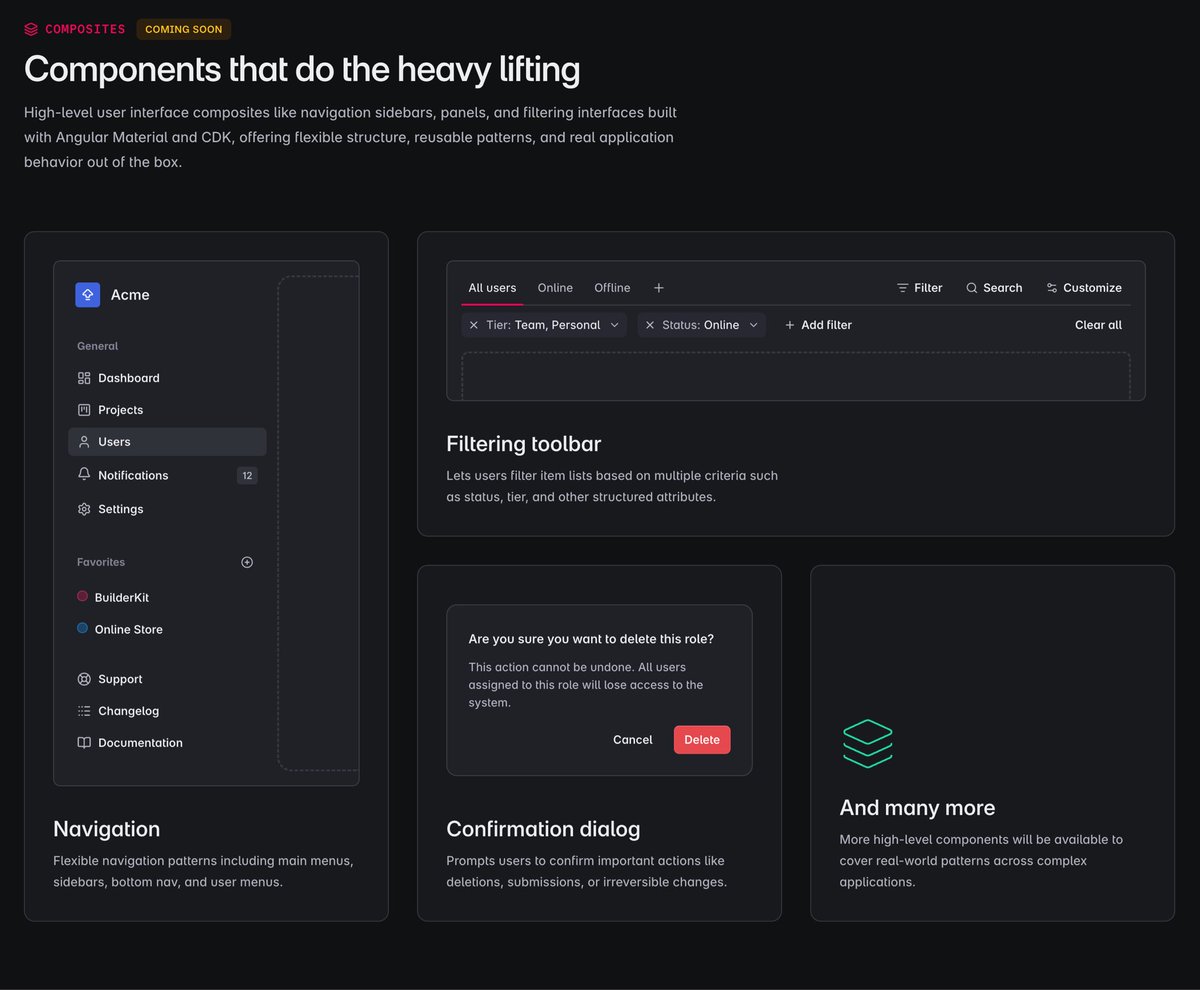The height and width of the screenshot is (990, 1200).
Task: Click the Dashboard grid icon
Action: [x=84, y=378]
